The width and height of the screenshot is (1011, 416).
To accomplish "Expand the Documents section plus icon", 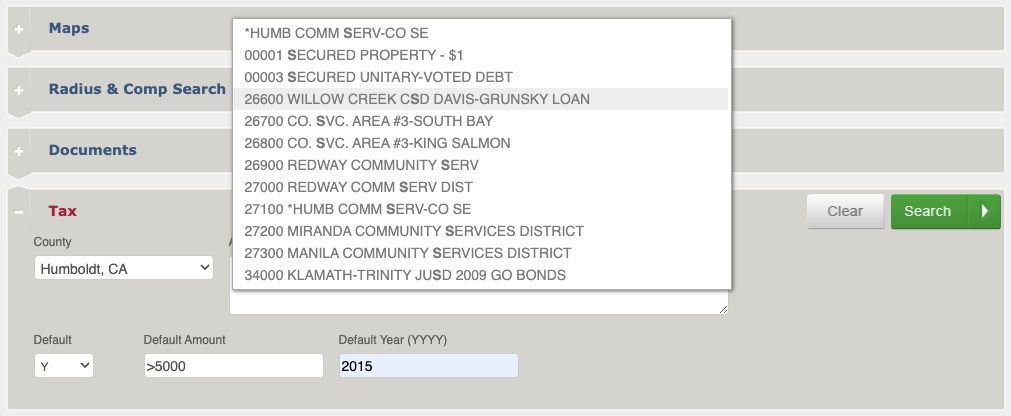I will click(19, 151).
